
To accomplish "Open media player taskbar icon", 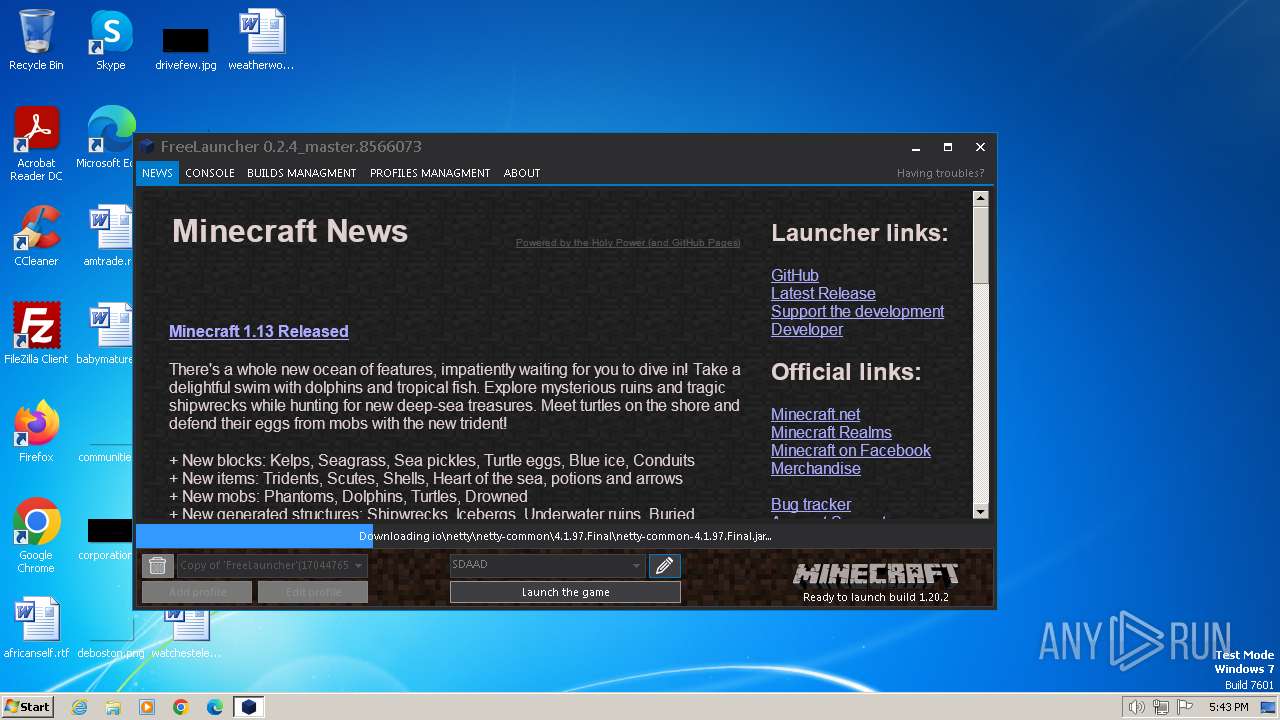I will coord(147,707).
